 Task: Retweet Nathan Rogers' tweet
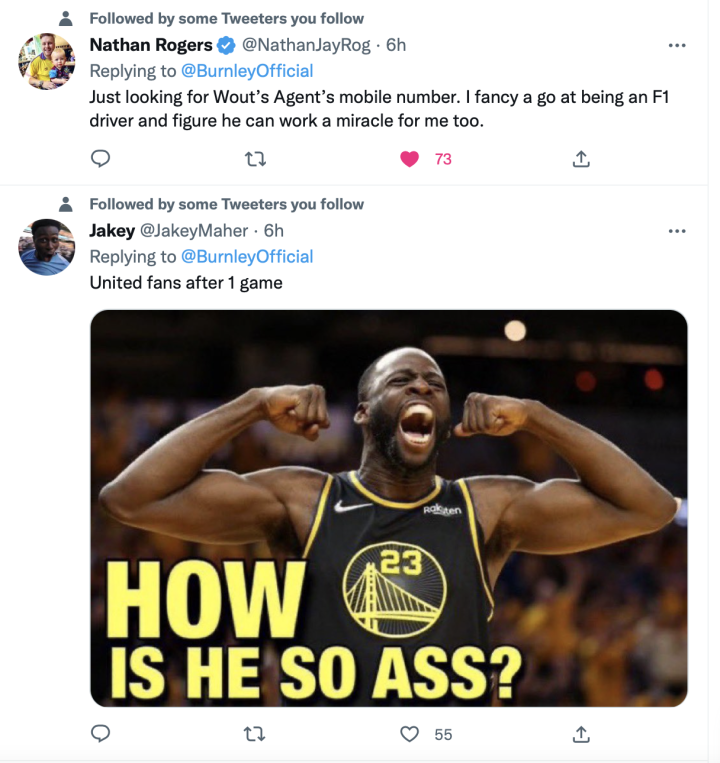255,158
